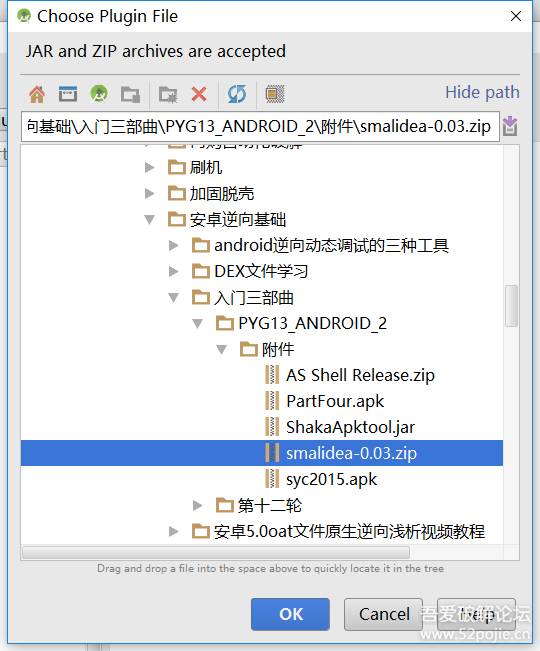Click archive icon of syc2015.apk
The height and width of the screenshot is (651, 540).
(x=272, y=479)
